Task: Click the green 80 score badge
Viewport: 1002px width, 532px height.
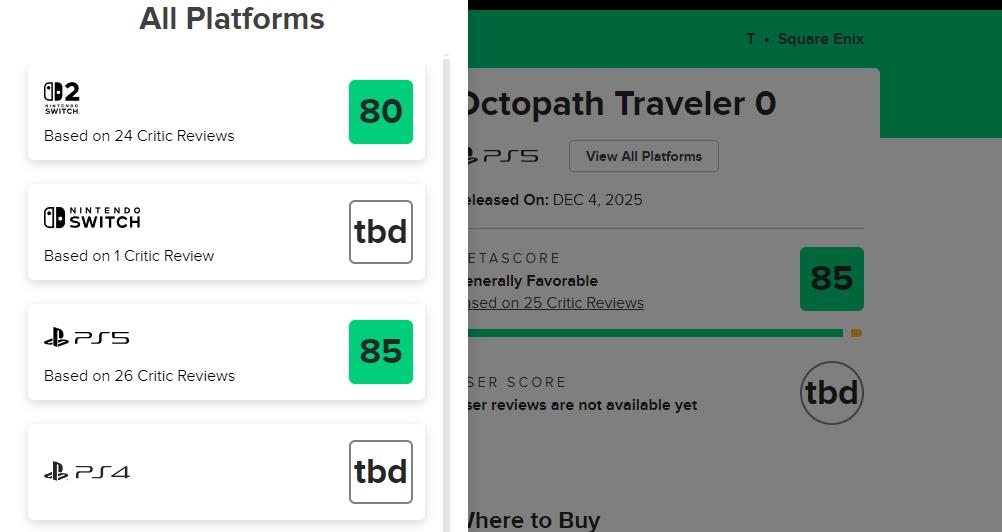Action: tap(381, 112)
